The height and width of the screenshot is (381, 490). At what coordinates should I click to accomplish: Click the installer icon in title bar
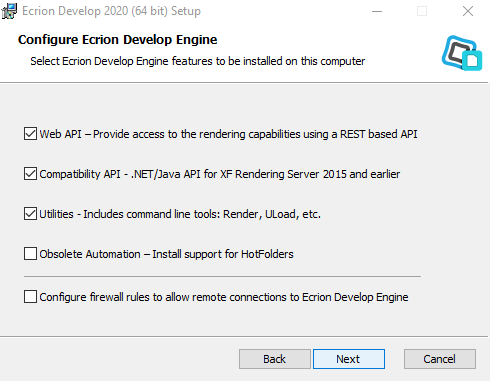[9, 11]
